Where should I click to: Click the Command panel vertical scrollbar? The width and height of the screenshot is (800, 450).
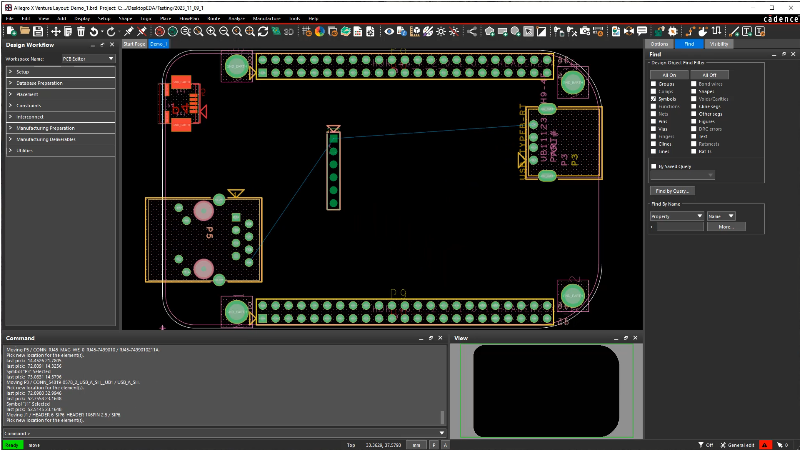click(443, 418)
